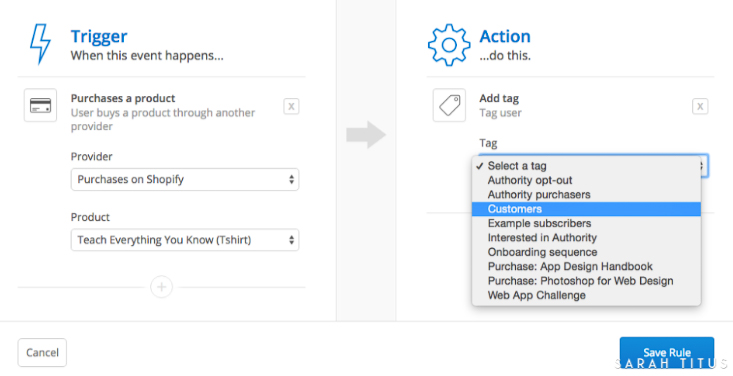Click 'User buys a product through another provider'

point(163,120)
